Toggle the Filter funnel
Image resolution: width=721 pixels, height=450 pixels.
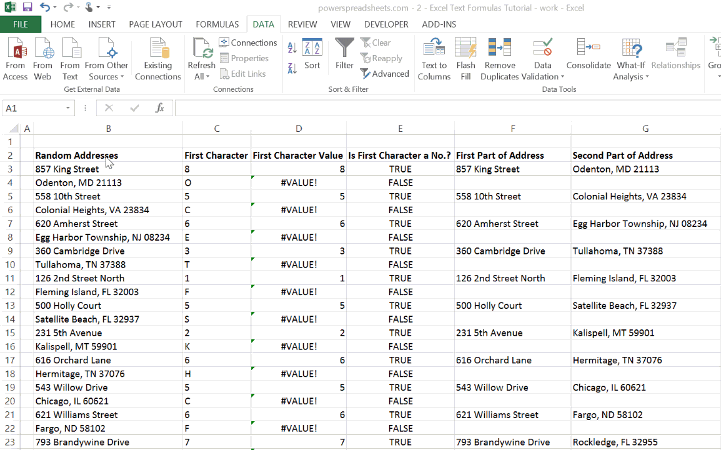pyautogui.click(x=344, y=54)
